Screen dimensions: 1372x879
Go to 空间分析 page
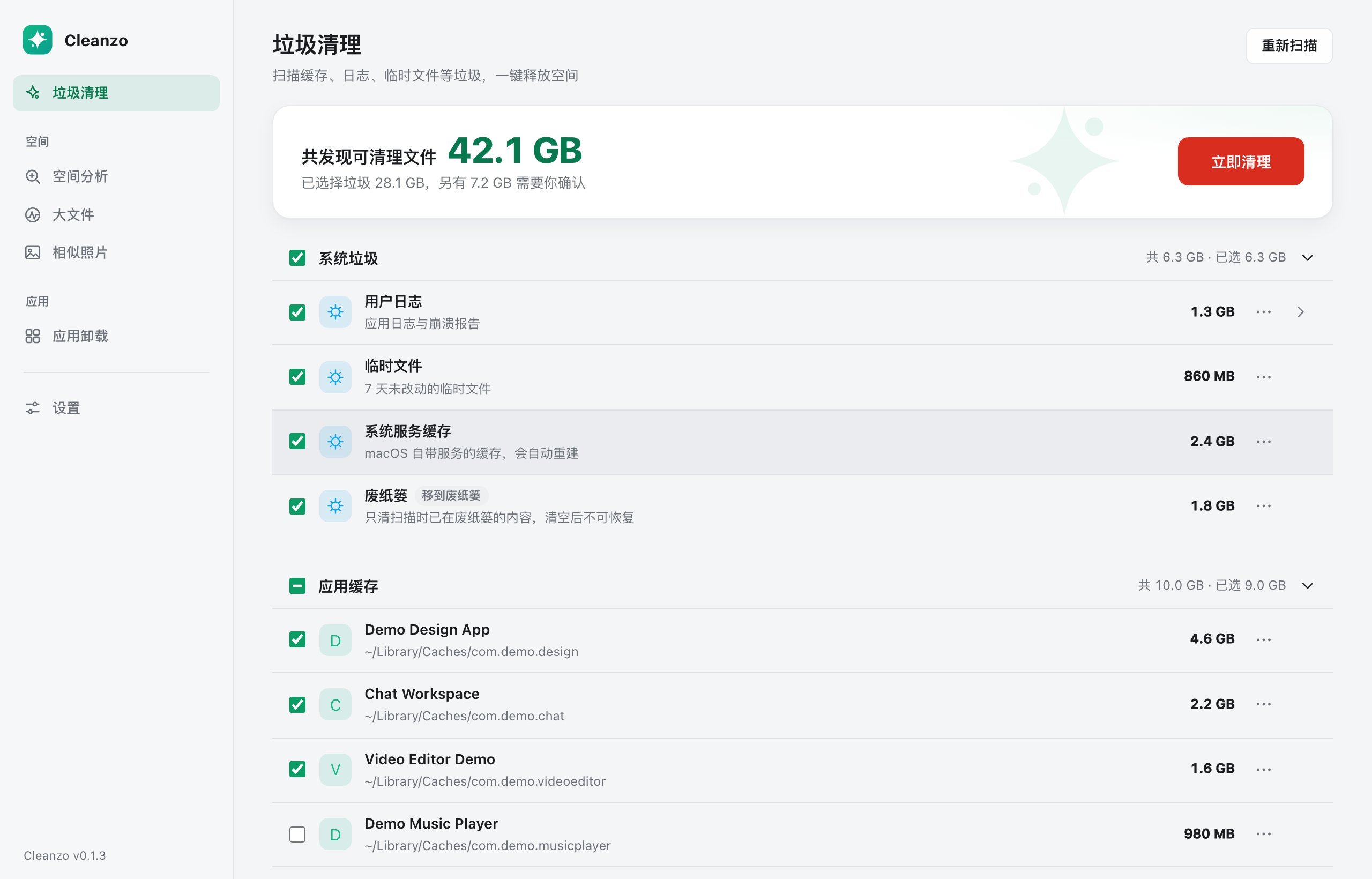116,176
